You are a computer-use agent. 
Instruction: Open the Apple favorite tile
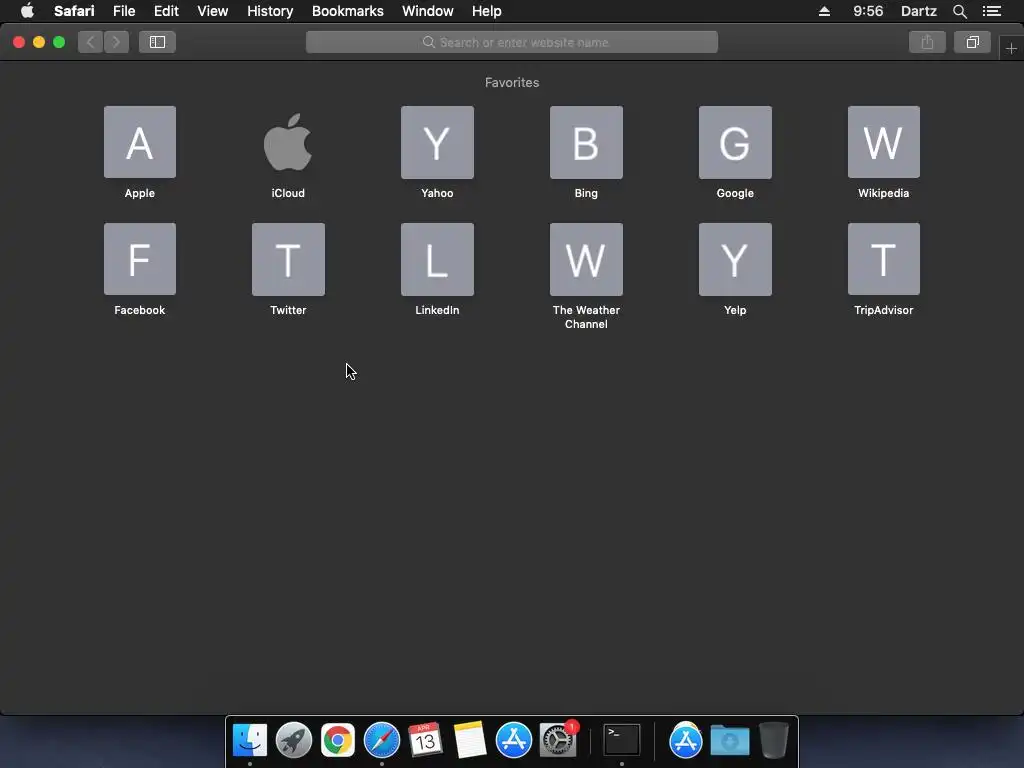click(x=140, y=142)
